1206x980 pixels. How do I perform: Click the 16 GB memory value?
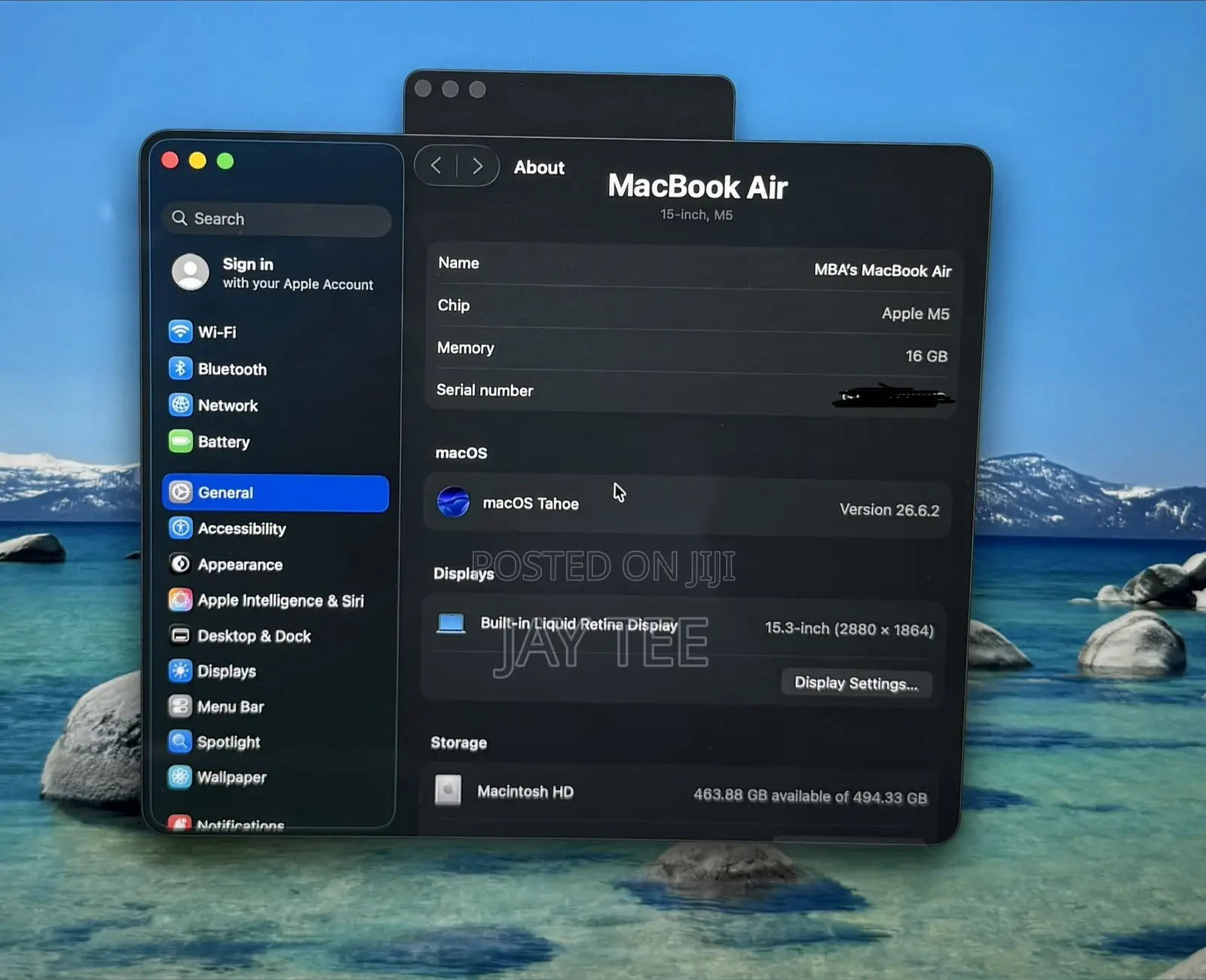926,356
